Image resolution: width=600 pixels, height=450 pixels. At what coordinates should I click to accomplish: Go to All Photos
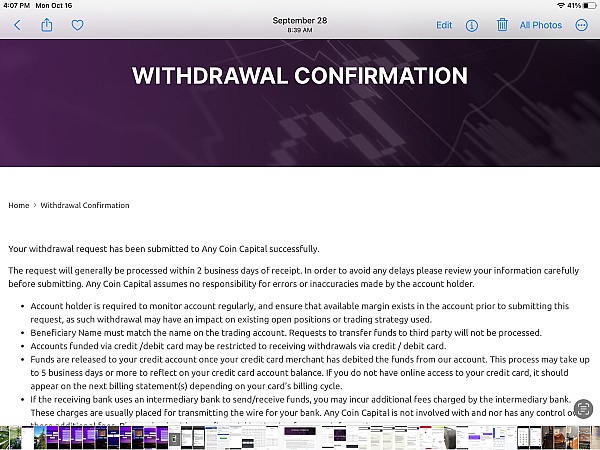tap(541, 25)
